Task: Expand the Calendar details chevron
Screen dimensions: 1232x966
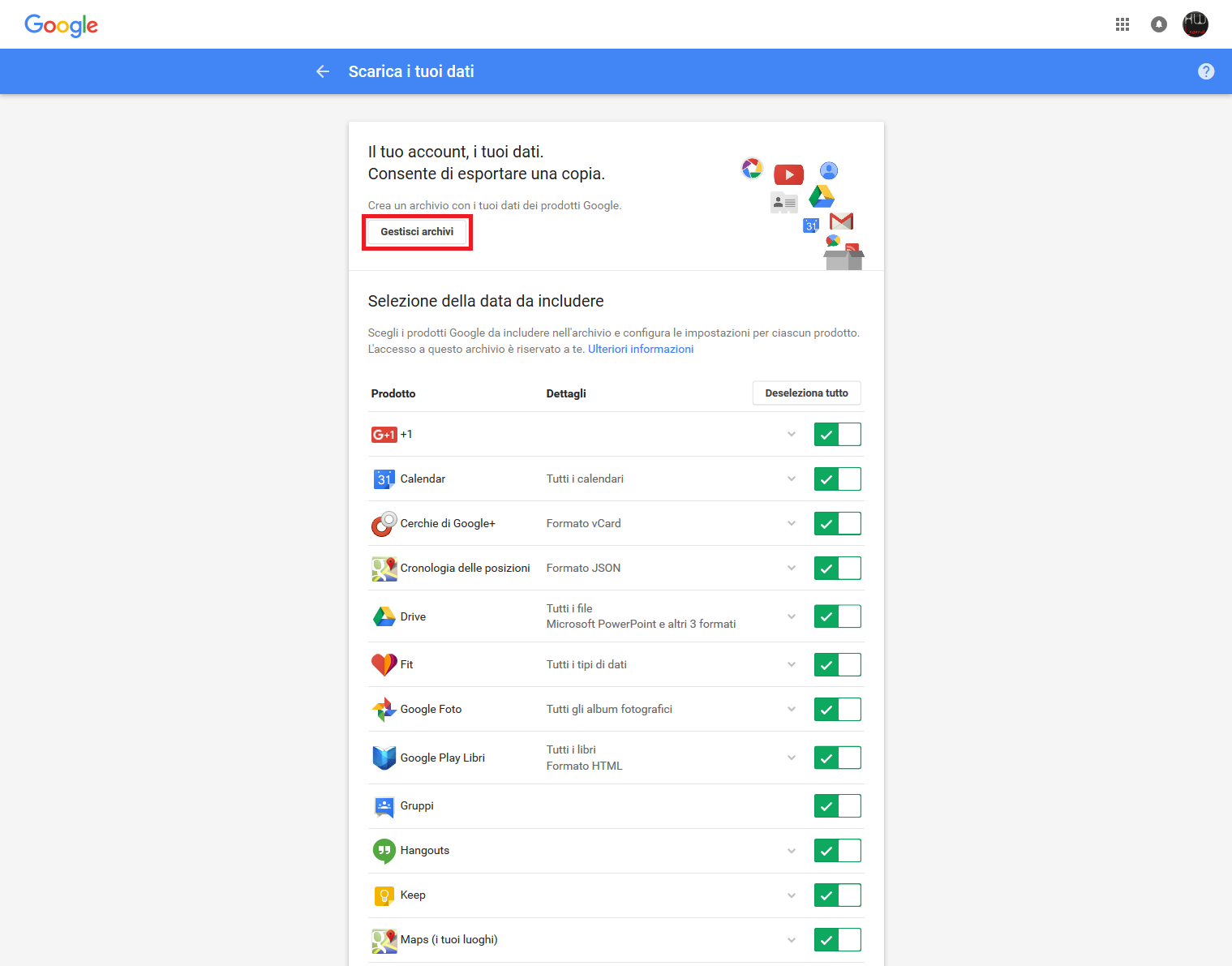Action: 792,479
